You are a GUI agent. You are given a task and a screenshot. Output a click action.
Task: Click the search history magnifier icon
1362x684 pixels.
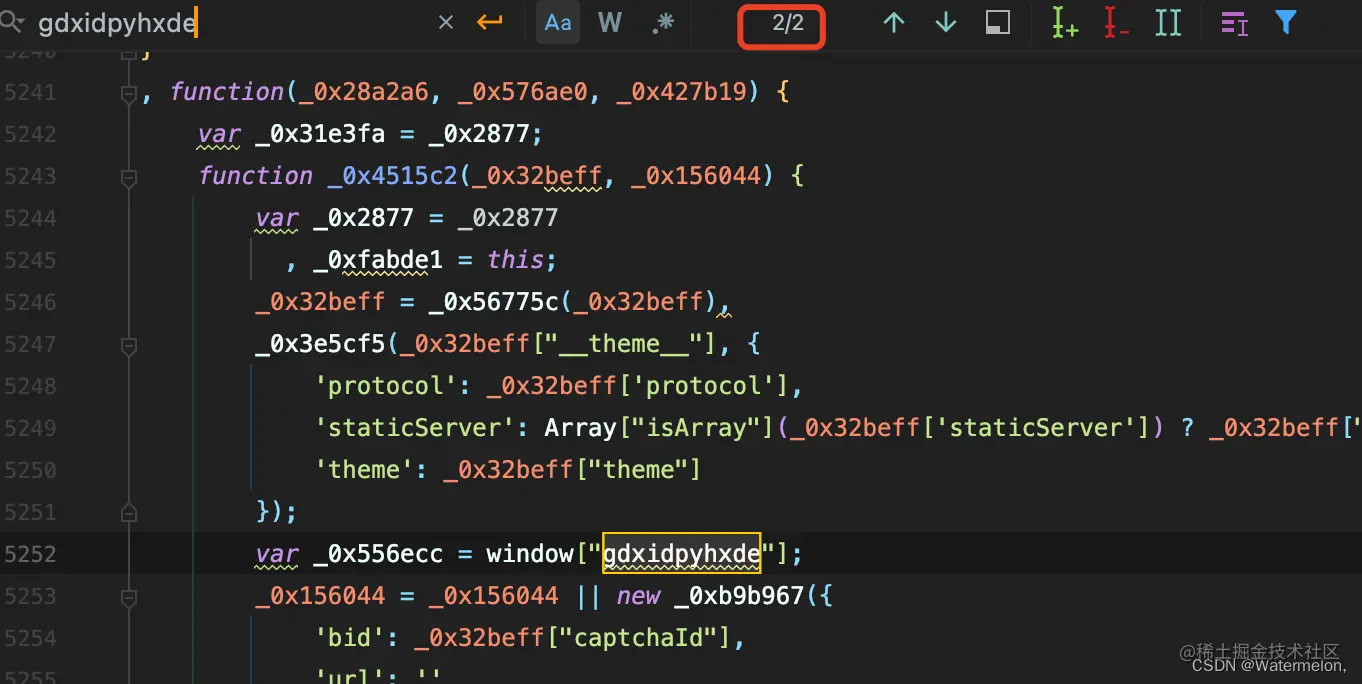coord(12,22)
